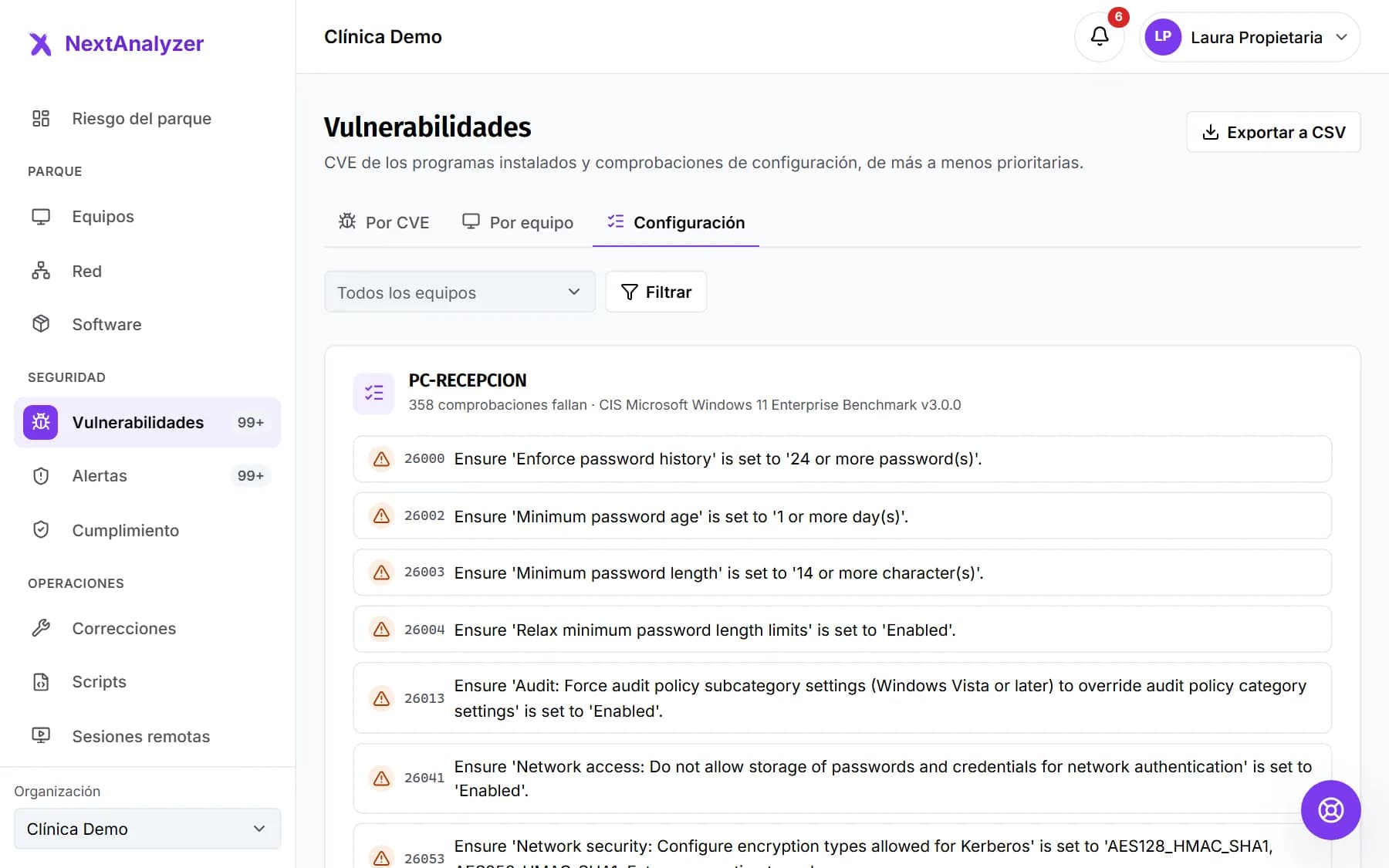Click the 99+ badge next to Alertas

[x=251, y=476]
